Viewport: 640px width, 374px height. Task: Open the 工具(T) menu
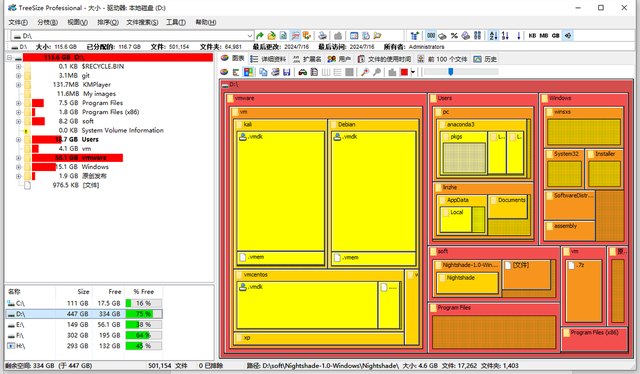click(176, 22)
